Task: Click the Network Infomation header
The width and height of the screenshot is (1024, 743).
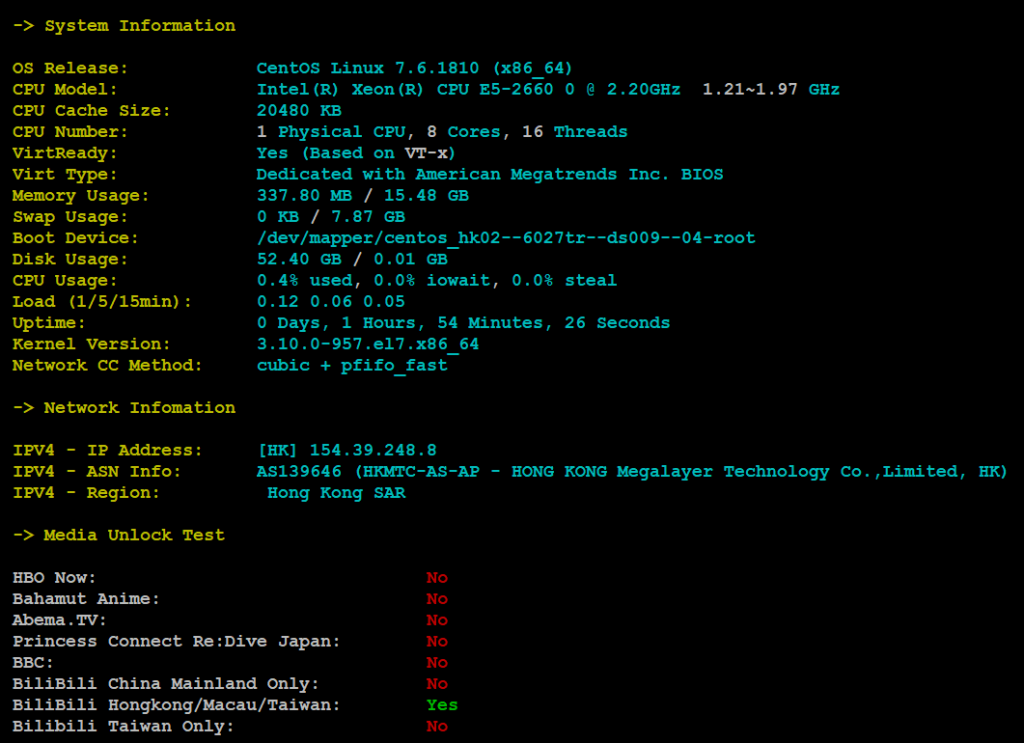Action: point(124,407)
